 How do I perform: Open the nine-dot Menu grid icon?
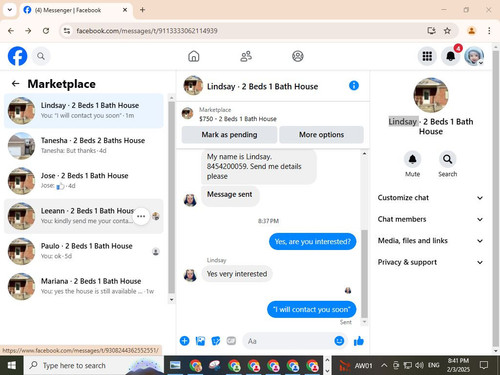[427, 56]
